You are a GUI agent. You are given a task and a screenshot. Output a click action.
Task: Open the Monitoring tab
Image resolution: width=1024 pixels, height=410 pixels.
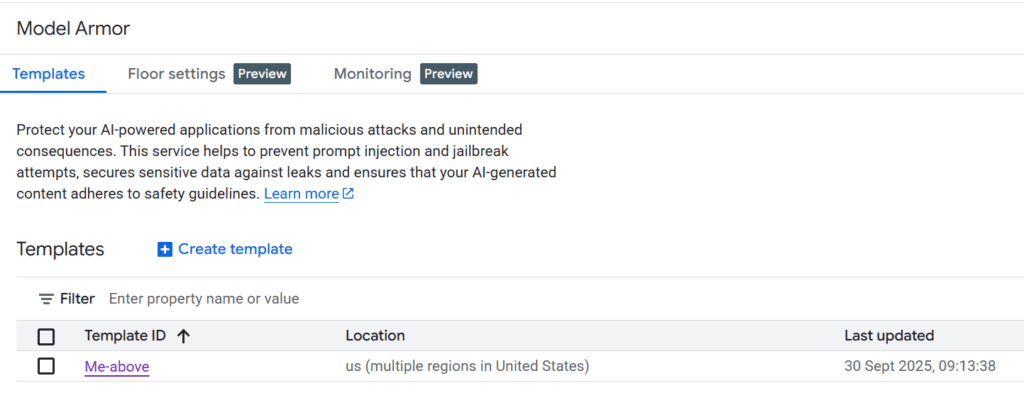coord(372,74)
